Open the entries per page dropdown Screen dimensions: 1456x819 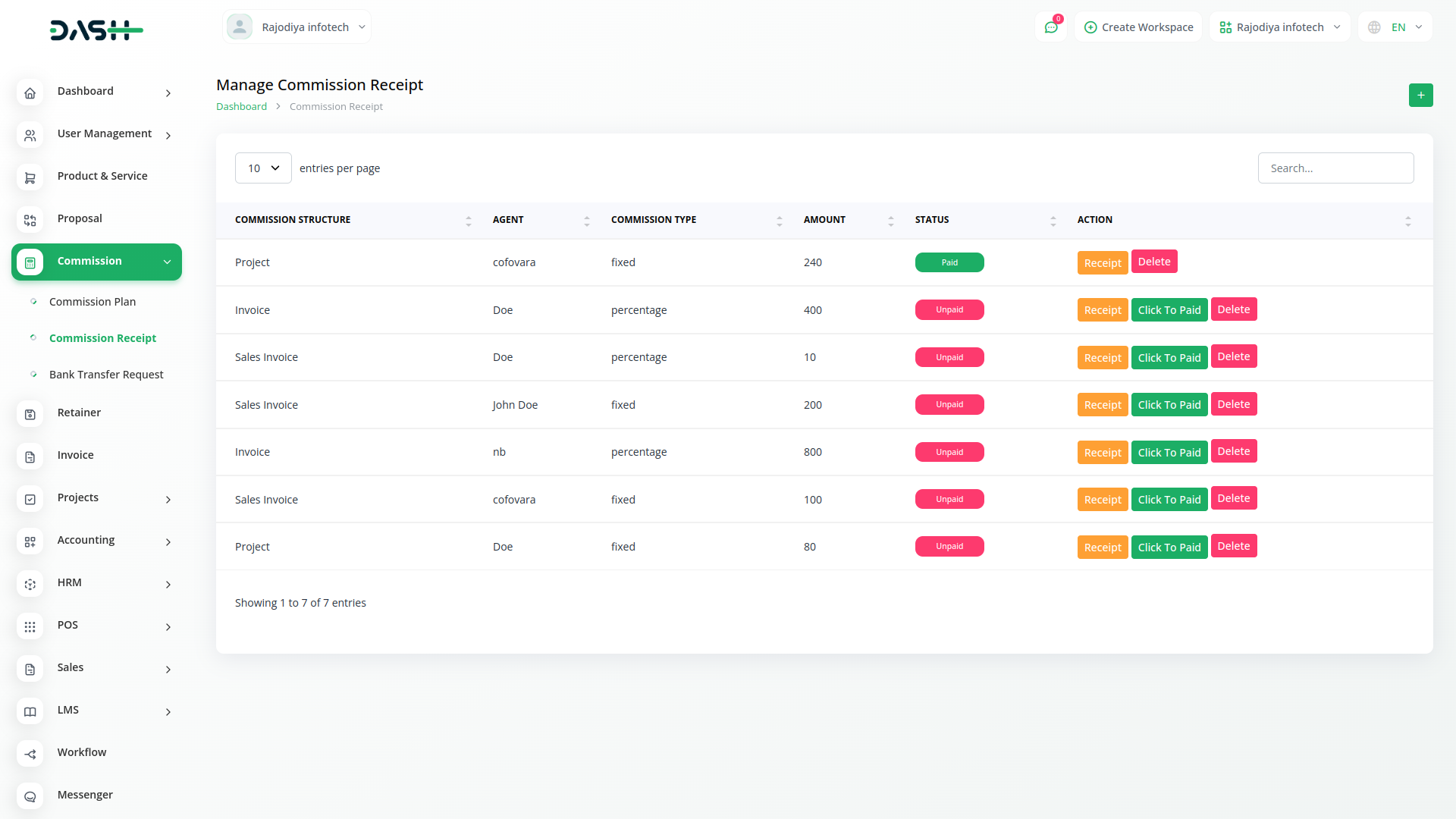pos(263,168)
